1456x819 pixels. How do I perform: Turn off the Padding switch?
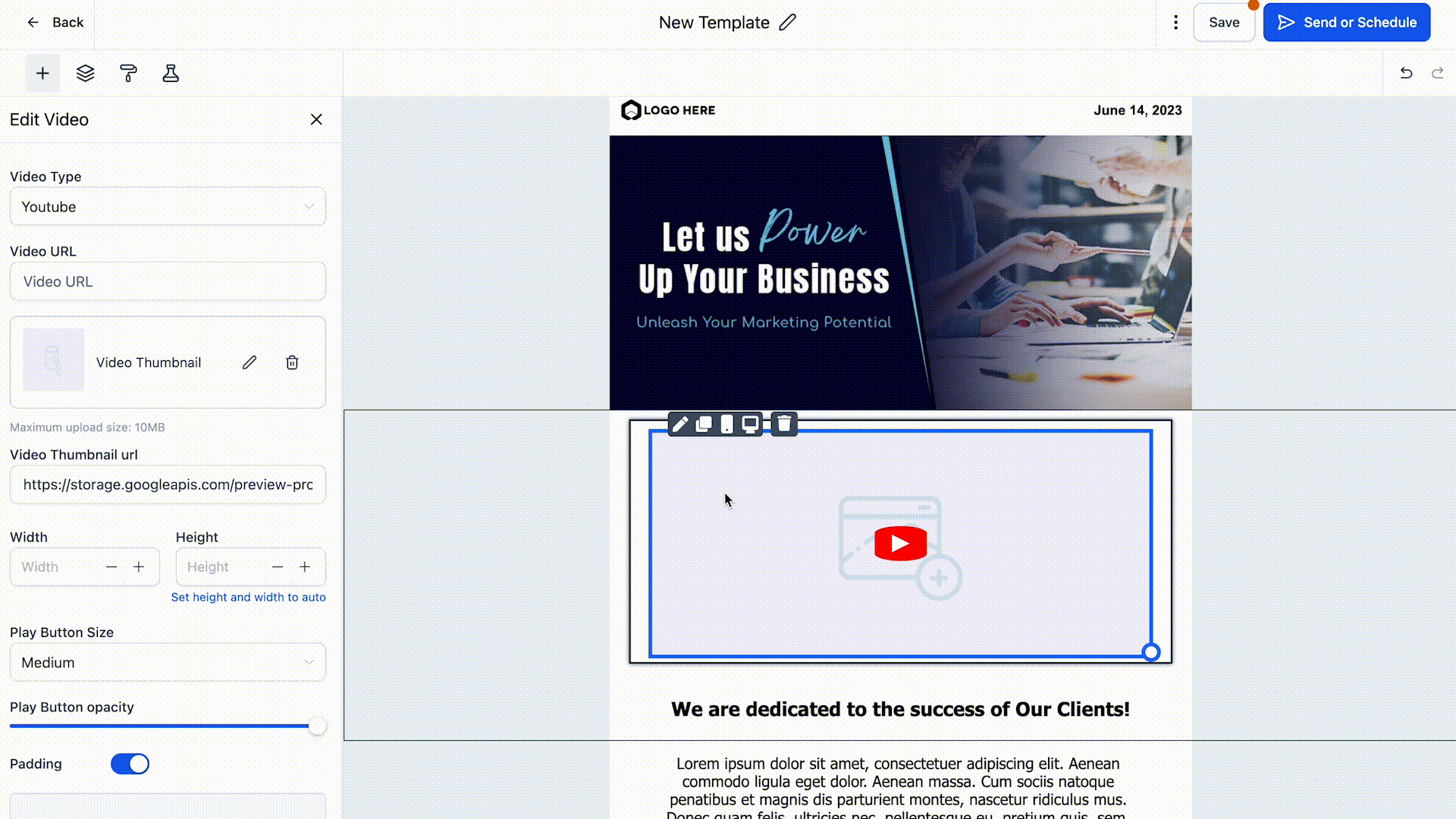(x=130, y=764)
